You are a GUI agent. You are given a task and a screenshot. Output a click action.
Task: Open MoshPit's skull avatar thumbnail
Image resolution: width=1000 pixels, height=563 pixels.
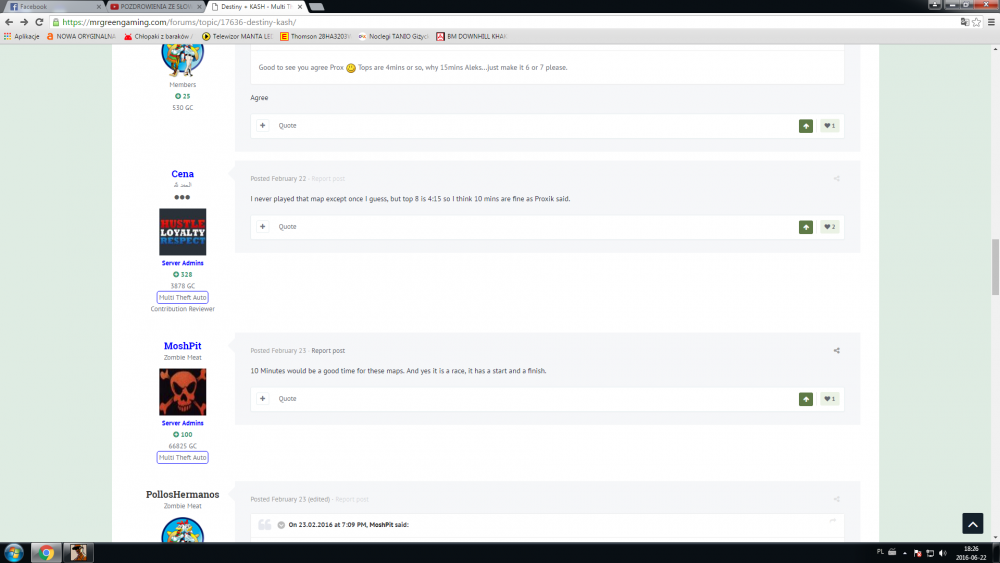[182, 392]
